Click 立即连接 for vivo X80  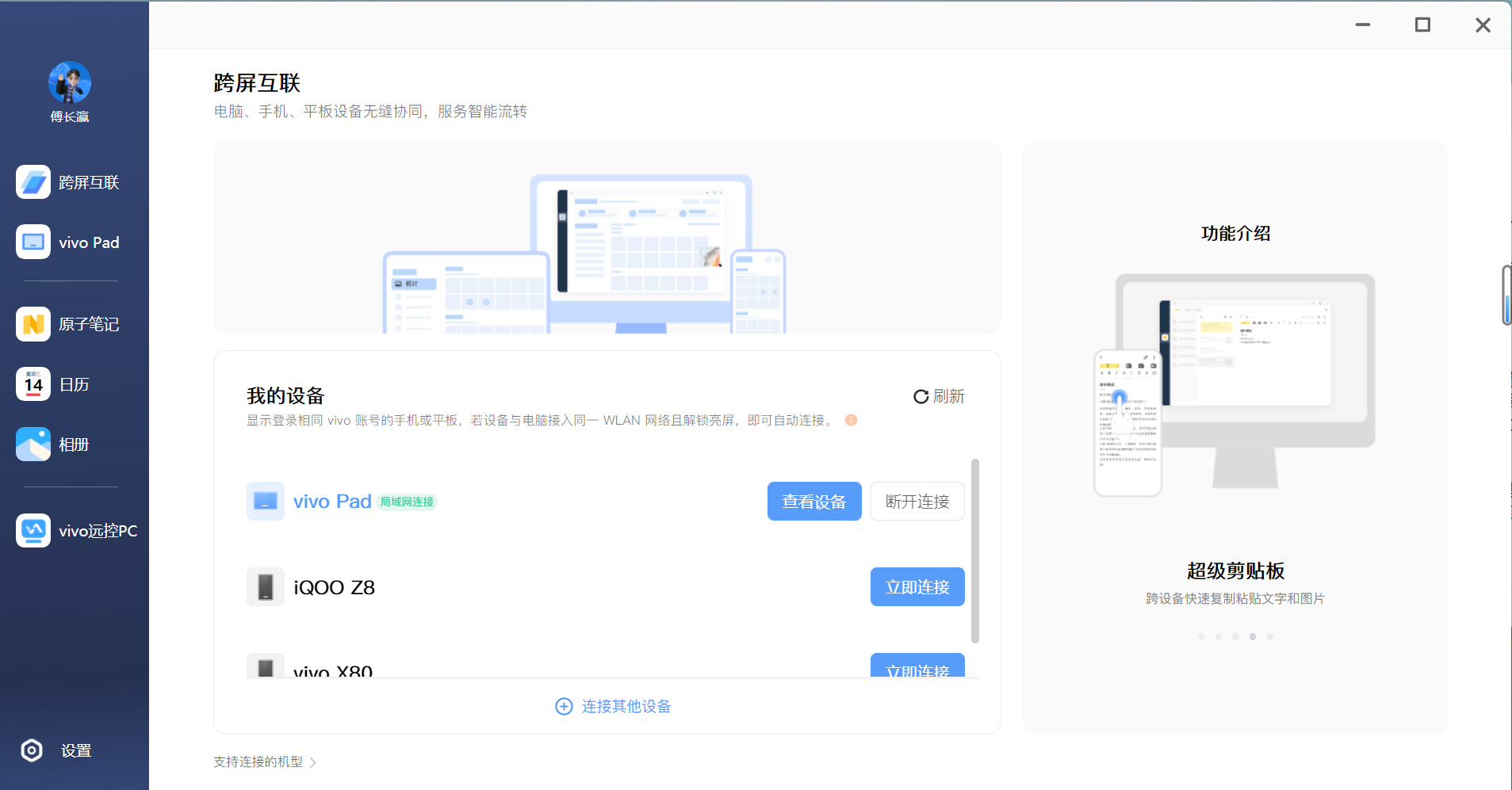pyautogui.click(x=917, y=666)
